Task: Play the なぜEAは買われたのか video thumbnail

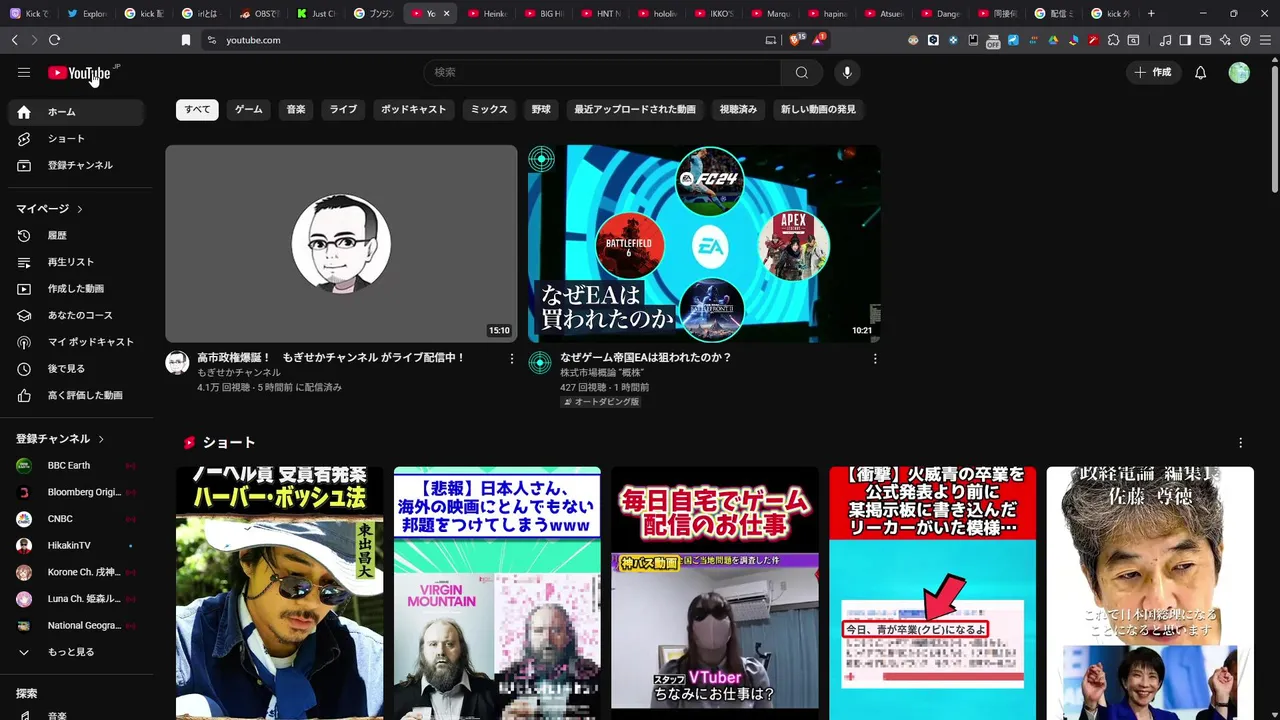Action: [x=704, y=244]
